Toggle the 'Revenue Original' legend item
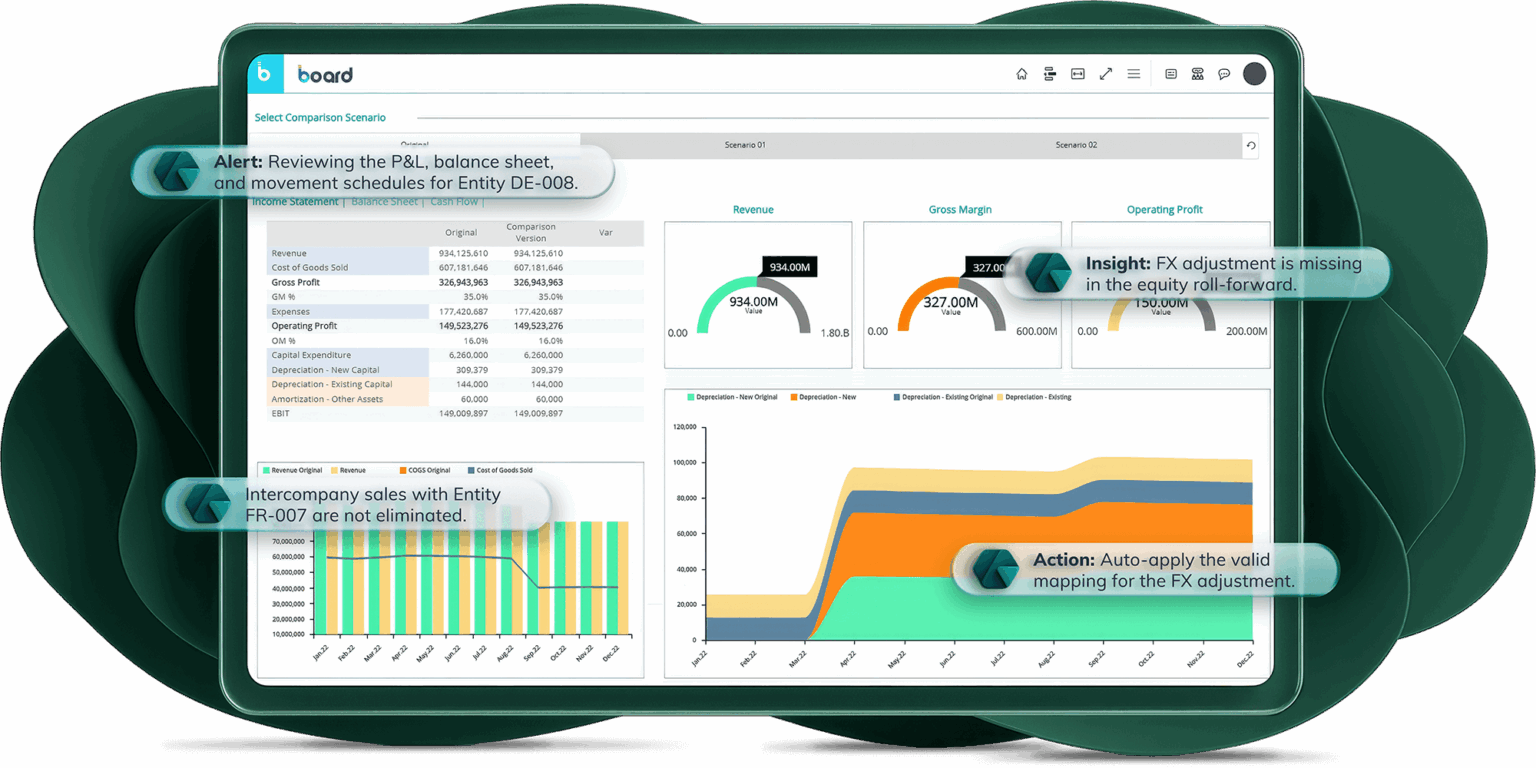This screenshot has width=1536, height=768. pyautogui.click(x=296, y=469)
